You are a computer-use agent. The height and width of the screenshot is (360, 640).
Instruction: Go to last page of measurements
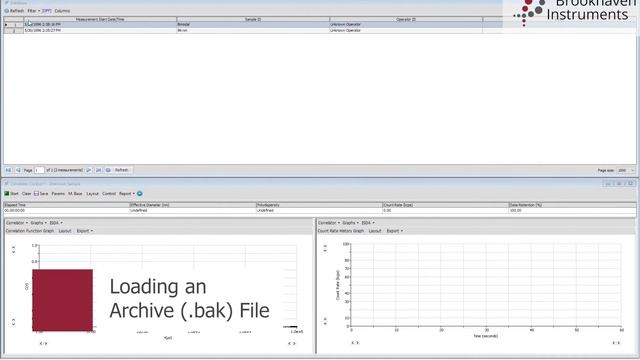click(x=98, y=170)
